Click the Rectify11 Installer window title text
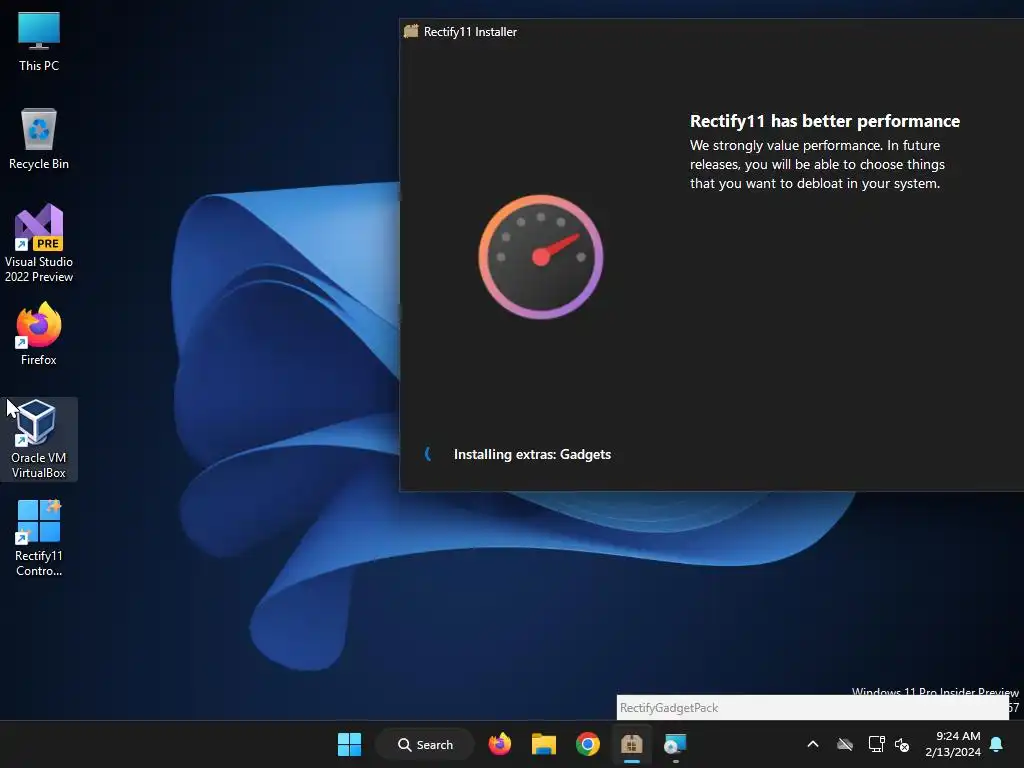1024x768 pixels. coord(470,31)
